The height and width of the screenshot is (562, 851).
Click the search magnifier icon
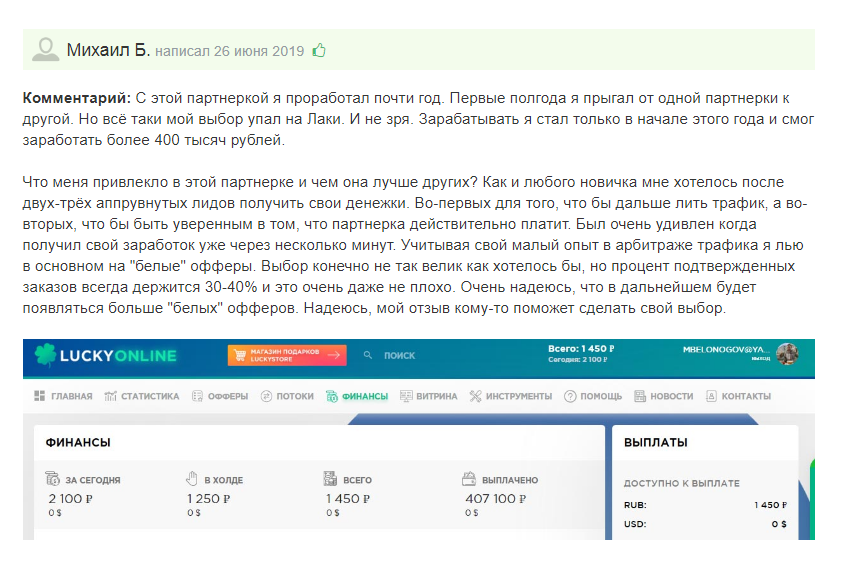tap(368, 355)
